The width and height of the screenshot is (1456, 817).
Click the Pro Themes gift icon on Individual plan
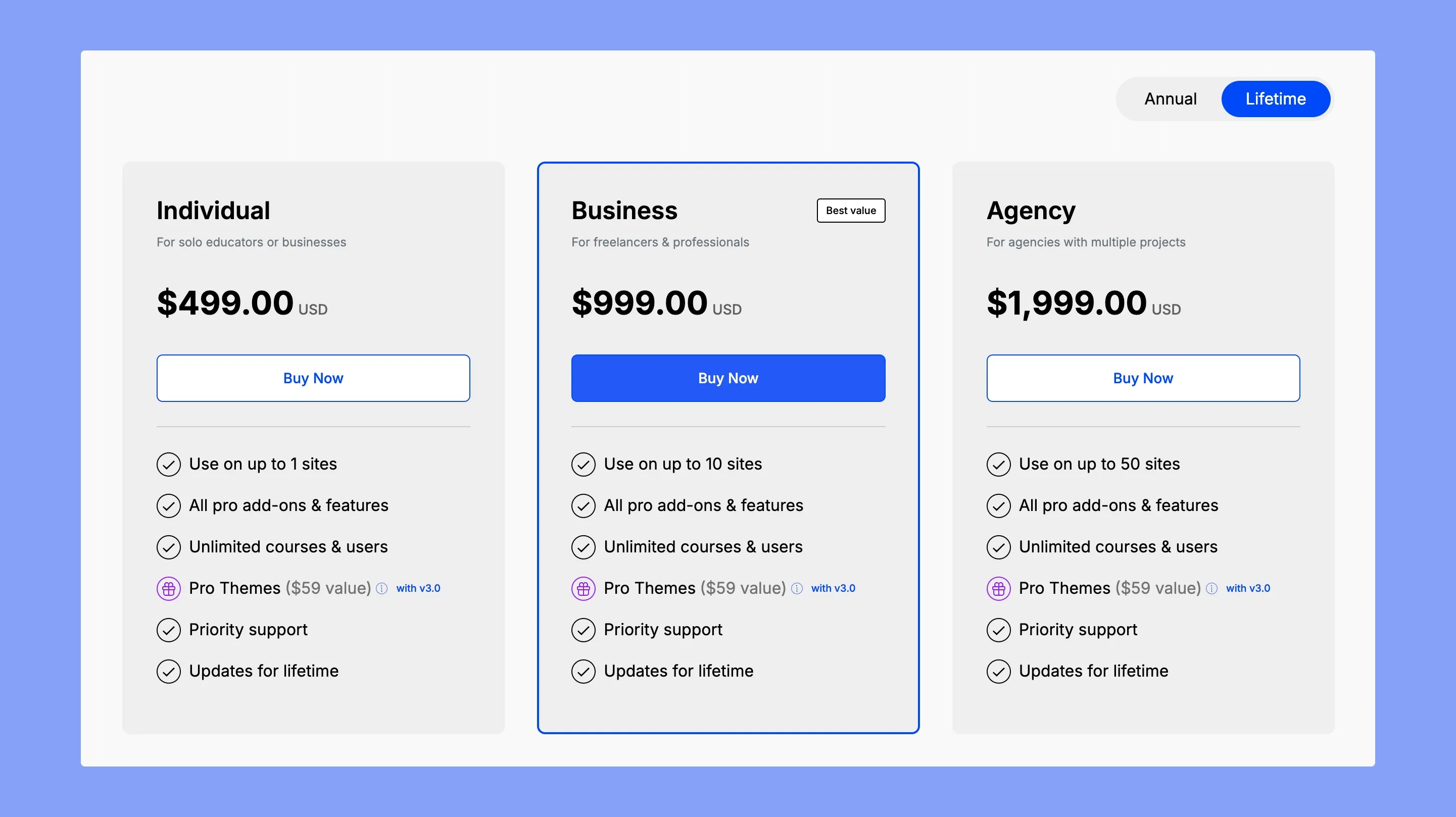[167, 588]
